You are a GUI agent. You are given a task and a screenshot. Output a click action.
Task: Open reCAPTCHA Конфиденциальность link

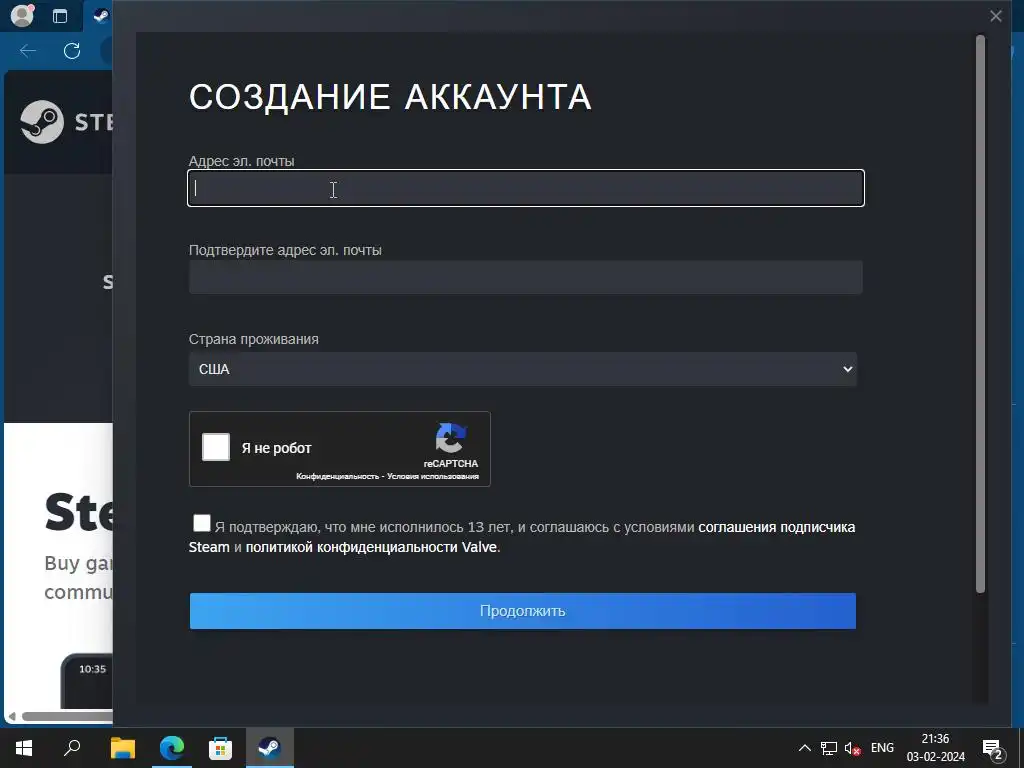tap(337, 477)
